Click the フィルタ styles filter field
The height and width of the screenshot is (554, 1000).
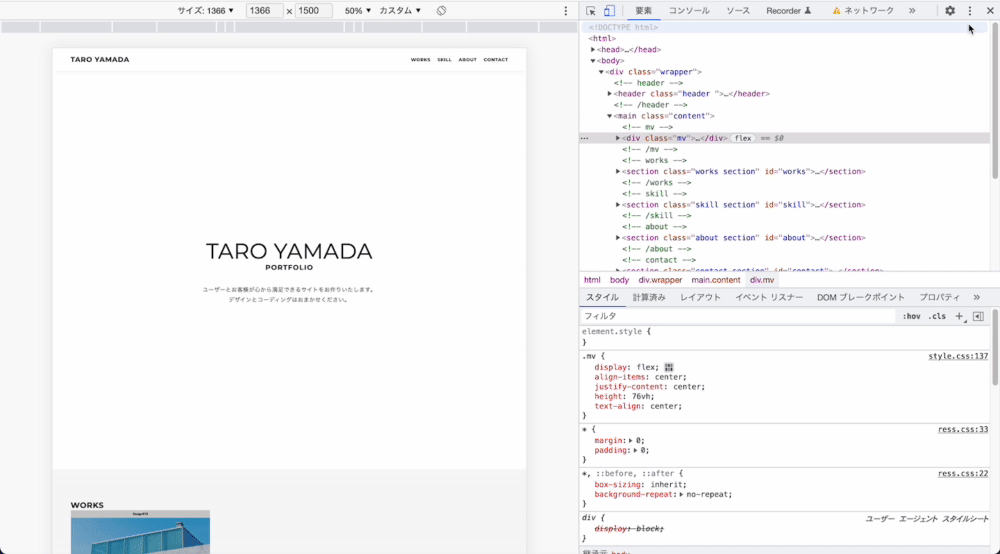(x=739, y=316)
